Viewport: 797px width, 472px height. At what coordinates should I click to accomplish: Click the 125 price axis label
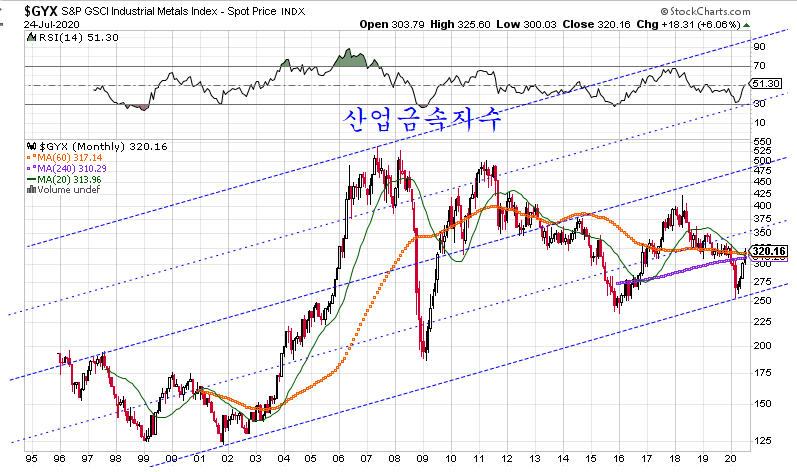(x=762, y=441)
